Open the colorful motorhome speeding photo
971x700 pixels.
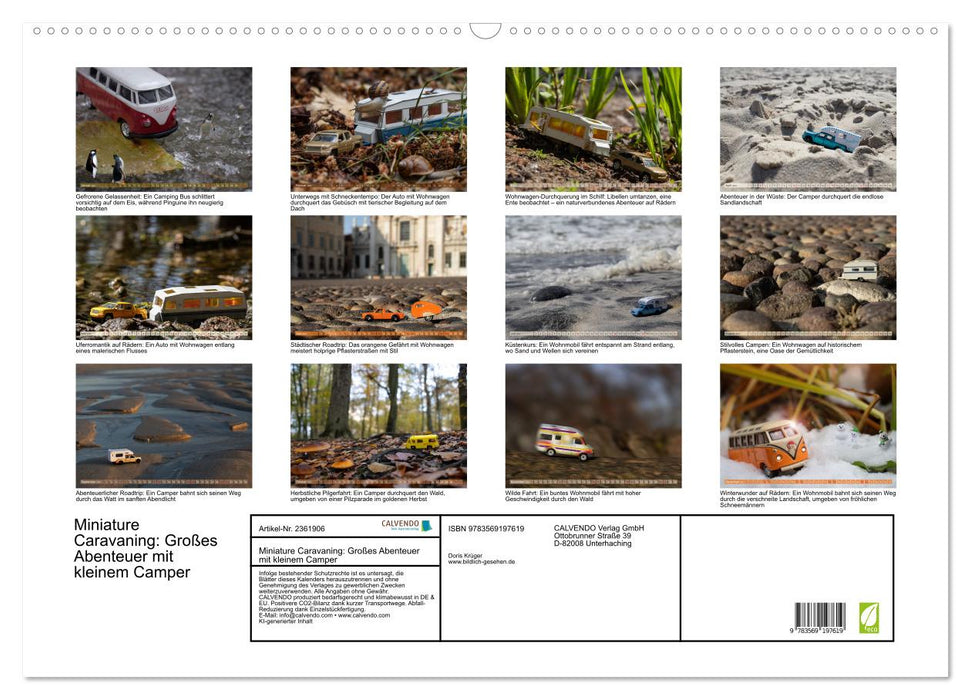coord(593,426)
